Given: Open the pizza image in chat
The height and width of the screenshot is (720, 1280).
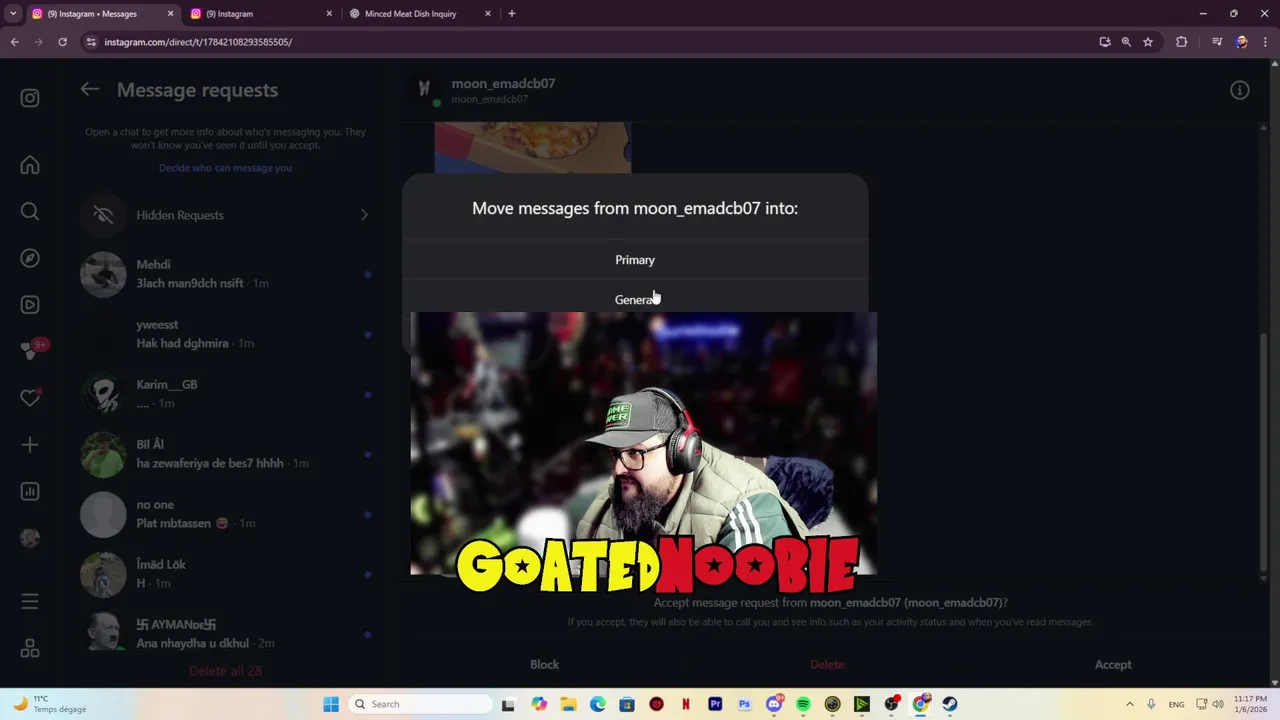Looking at the screenshot, I should (x=532, y=147).
